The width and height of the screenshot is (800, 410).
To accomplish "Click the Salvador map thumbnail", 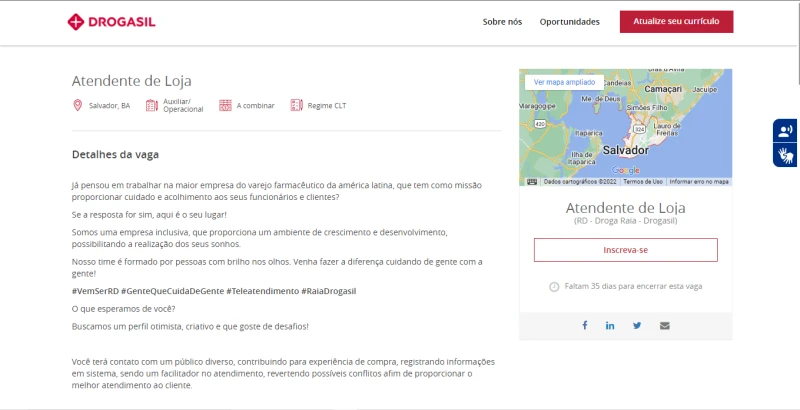I will tap(626, 127).
